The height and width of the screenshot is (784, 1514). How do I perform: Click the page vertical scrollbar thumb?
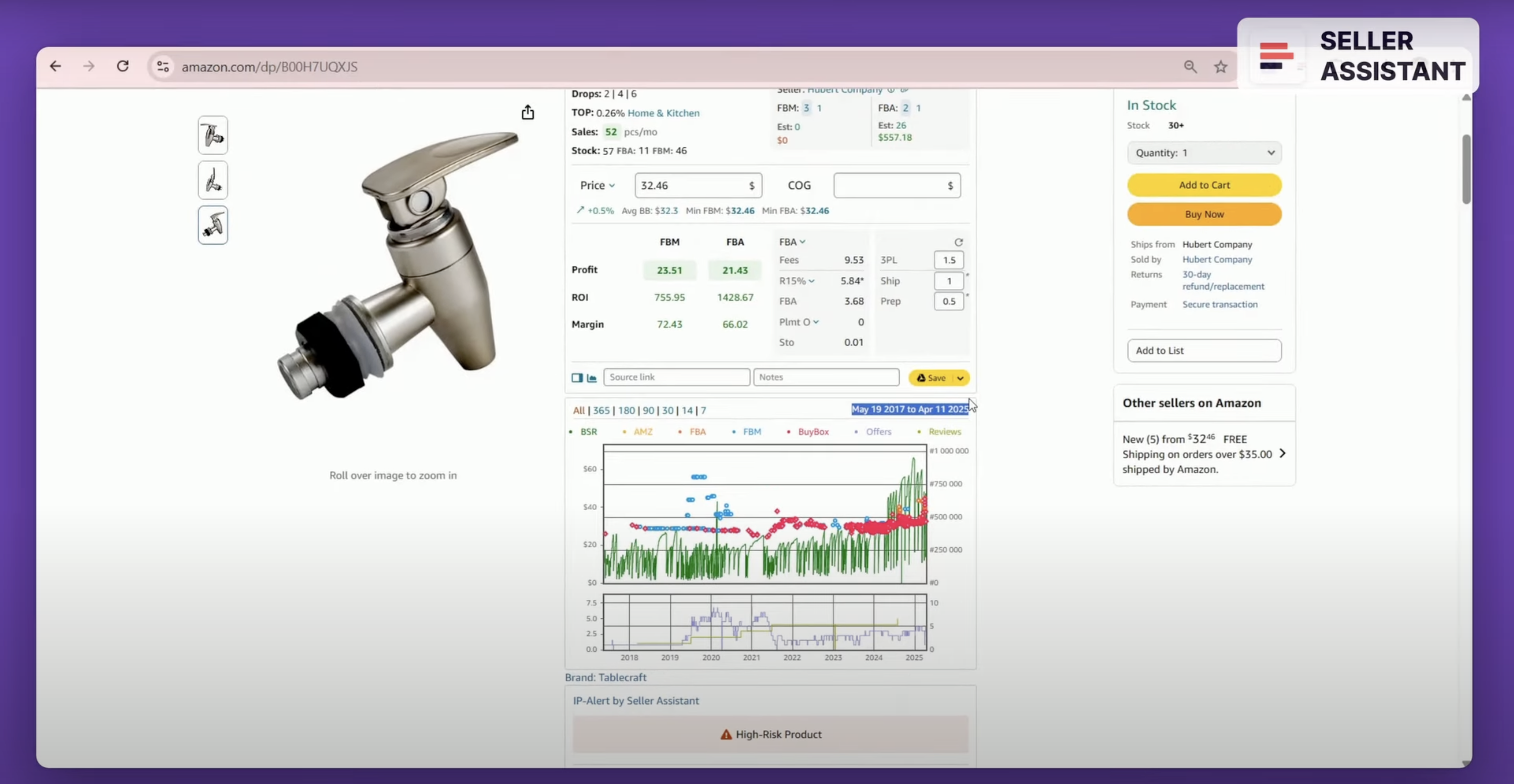click(1466, 169)
